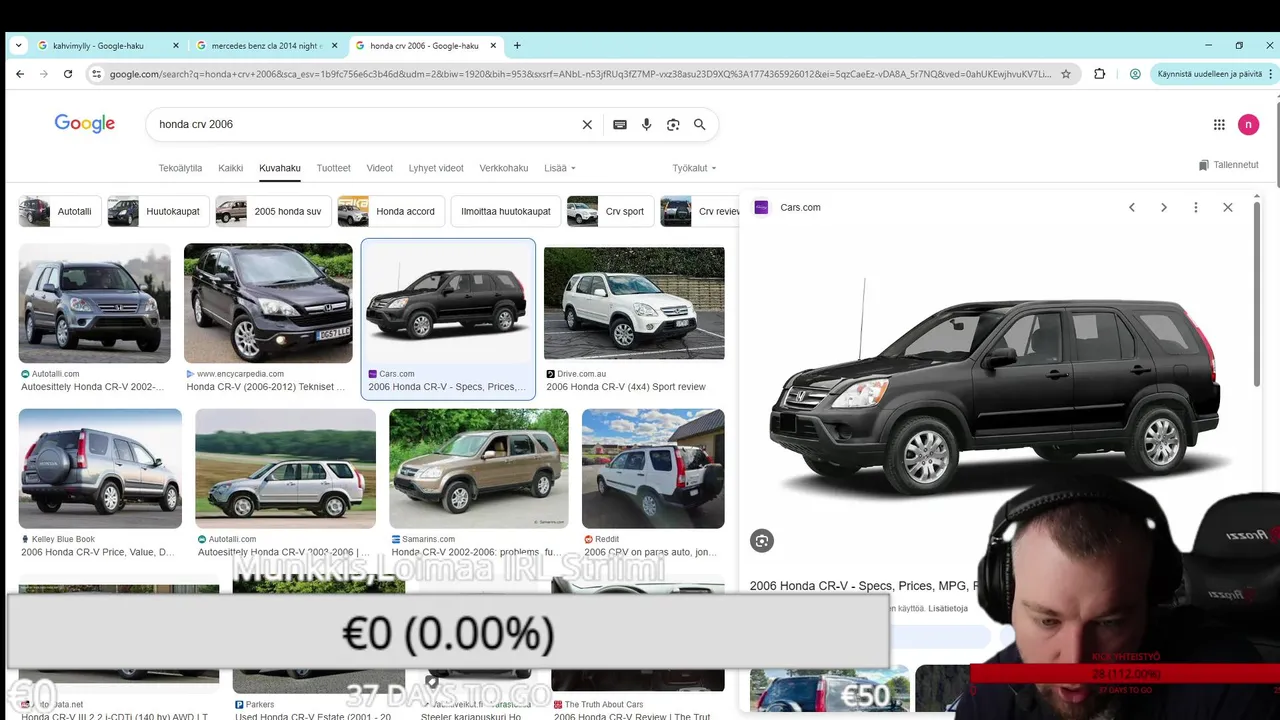The height and width of the screenshot is (720, 1280).
Task: Bookmark this page with the star icon
Action: (1066, 74)
